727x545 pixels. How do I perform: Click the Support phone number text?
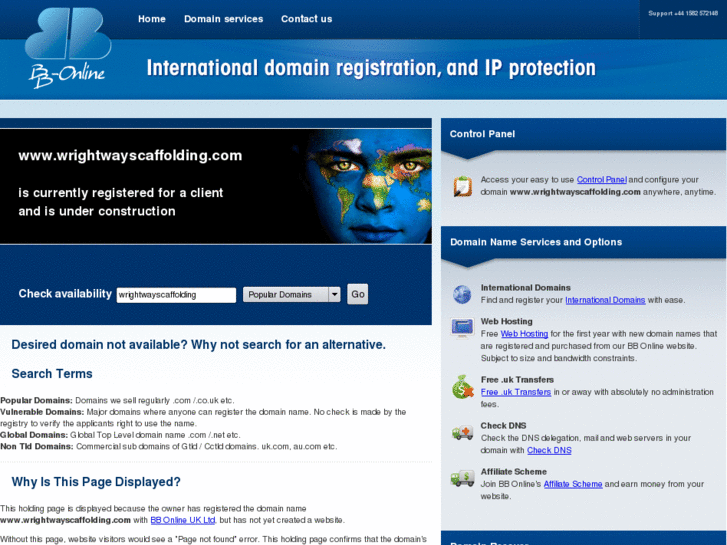pos(683,13)
